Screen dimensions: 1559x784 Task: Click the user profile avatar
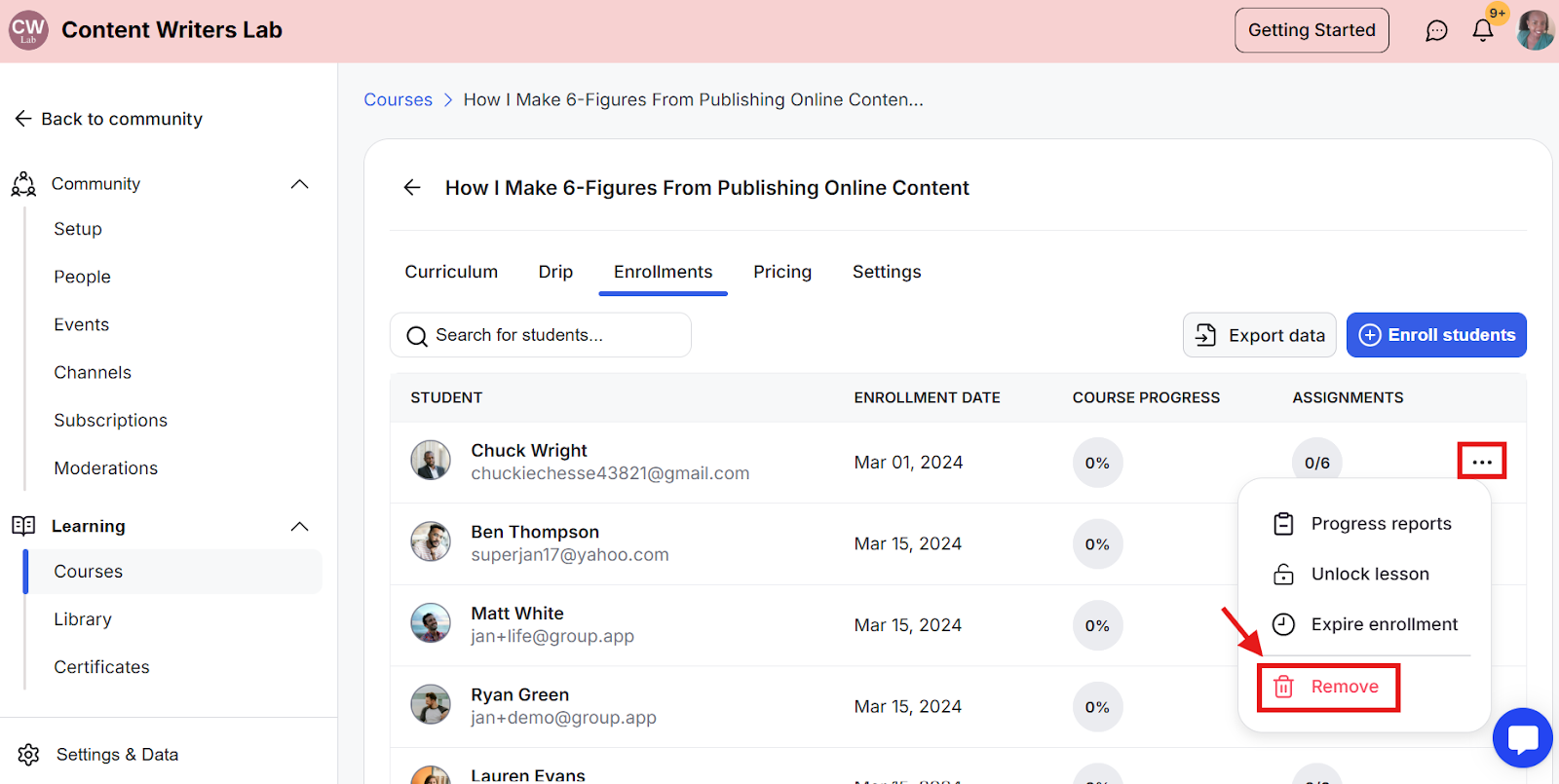tap(1535, 30)
